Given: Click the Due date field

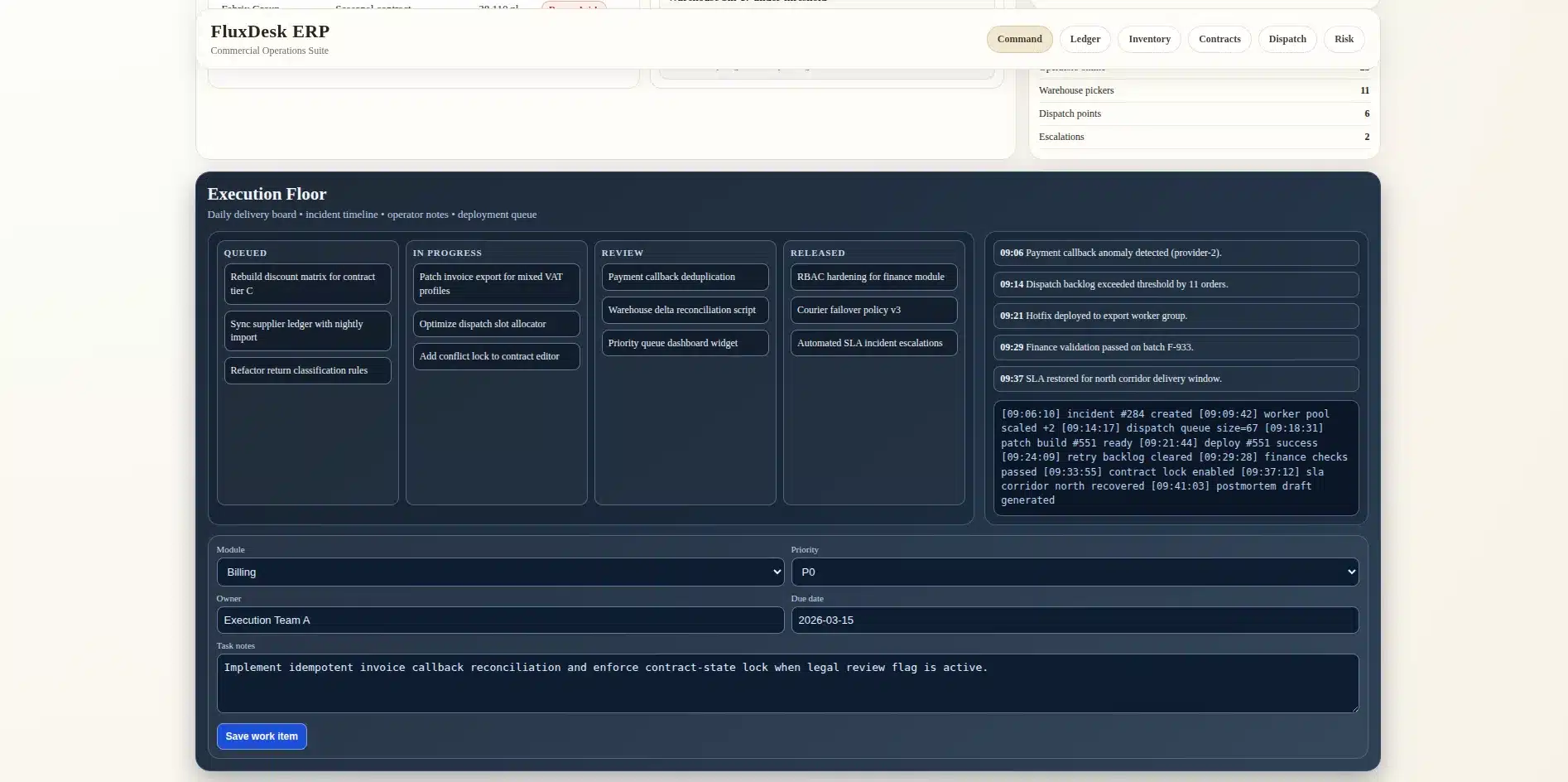Looking at the screenshot, I should [x=1075, y=620].
